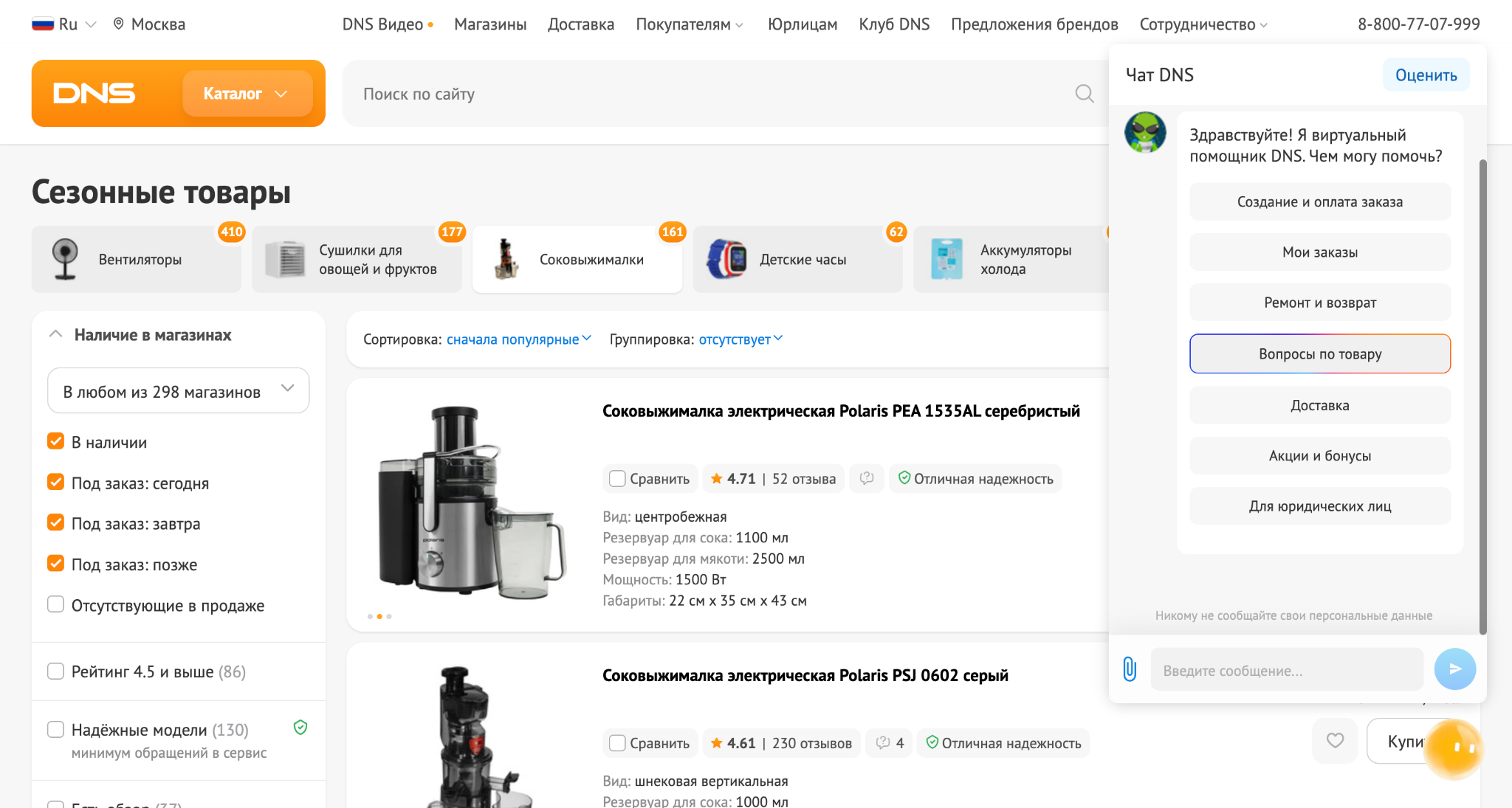Image resolution: width=1512 pixels, height=808 pixels.
Task: Click the Аккумуляторы холода icon
Action: click(946, 259)
